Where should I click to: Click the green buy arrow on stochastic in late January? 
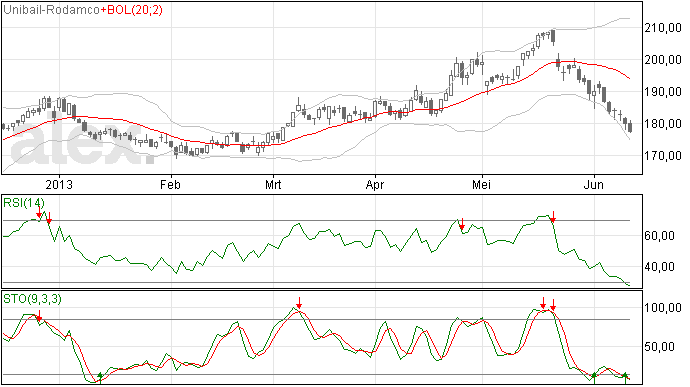(x=100, y=377)
